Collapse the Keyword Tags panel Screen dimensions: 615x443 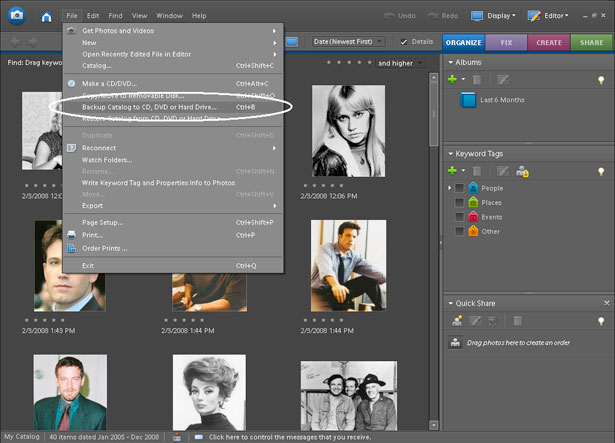449,152
